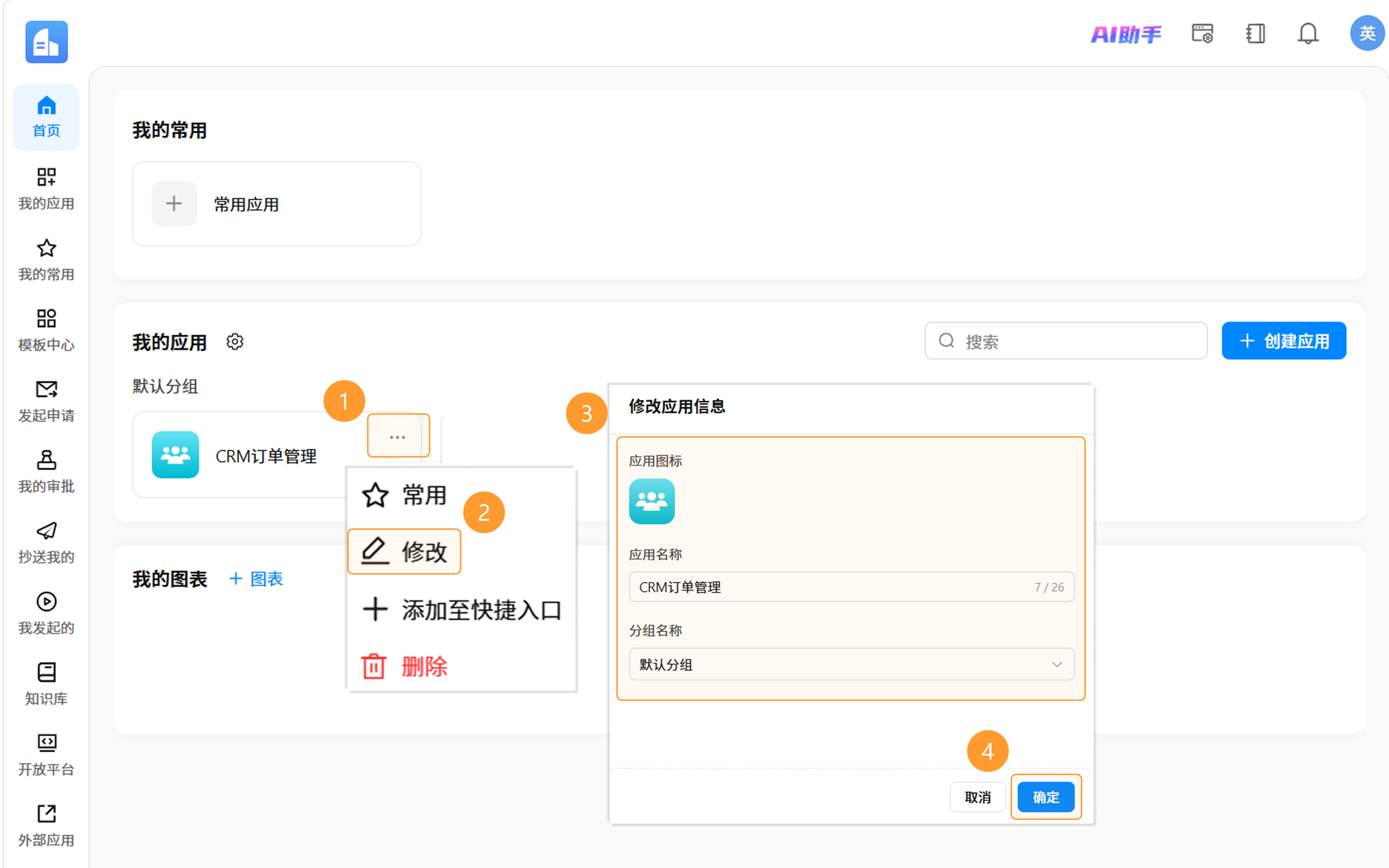This screenshot has height=868, width=1389.
Task: Open 发起申请 in the sidebar
Action: pyautogui.click(x=47, y=401)
